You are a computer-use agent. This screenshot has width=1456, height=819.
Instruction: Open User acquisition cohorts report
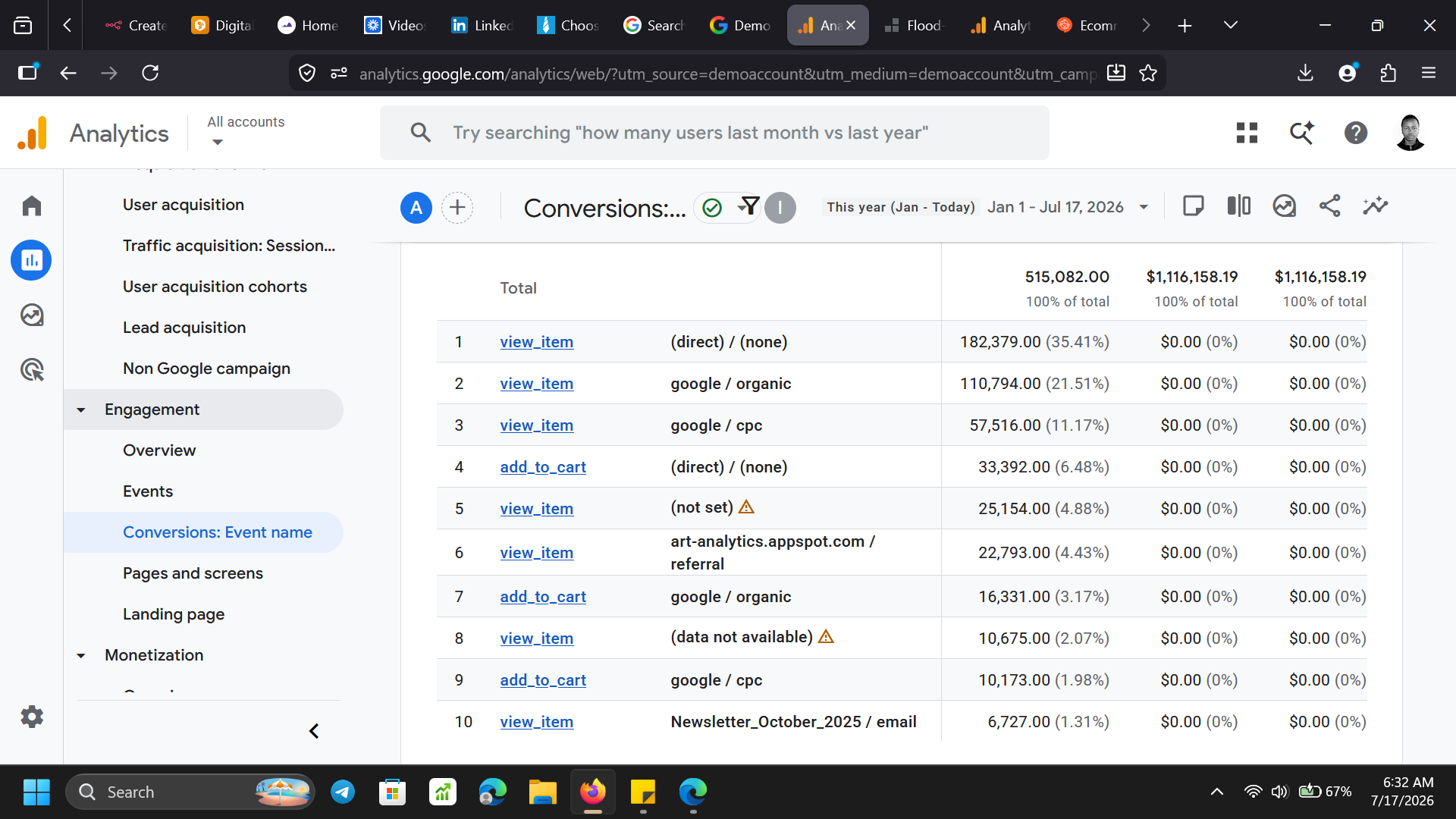(x=215, y=287)
